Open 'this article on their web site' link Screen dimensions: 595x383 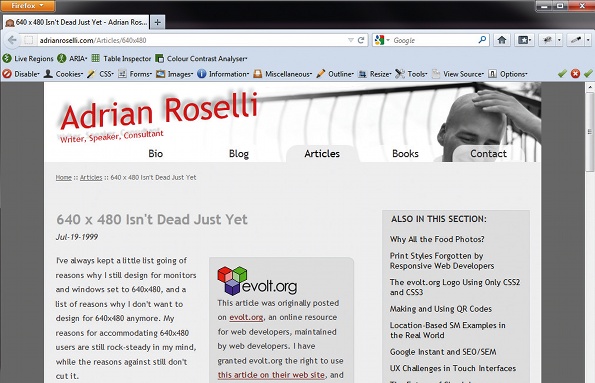(x=271, y=375)
